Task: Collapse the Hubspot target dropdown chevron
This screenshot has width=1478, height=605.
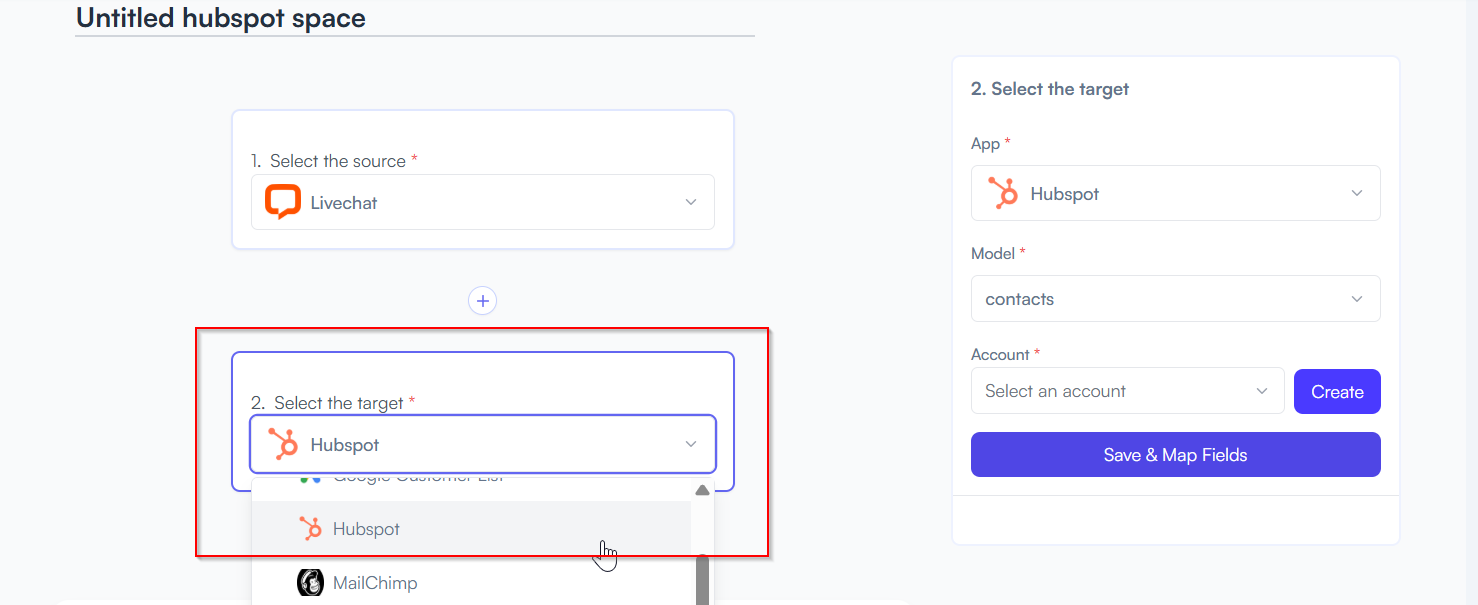Action: click(691, 444)
